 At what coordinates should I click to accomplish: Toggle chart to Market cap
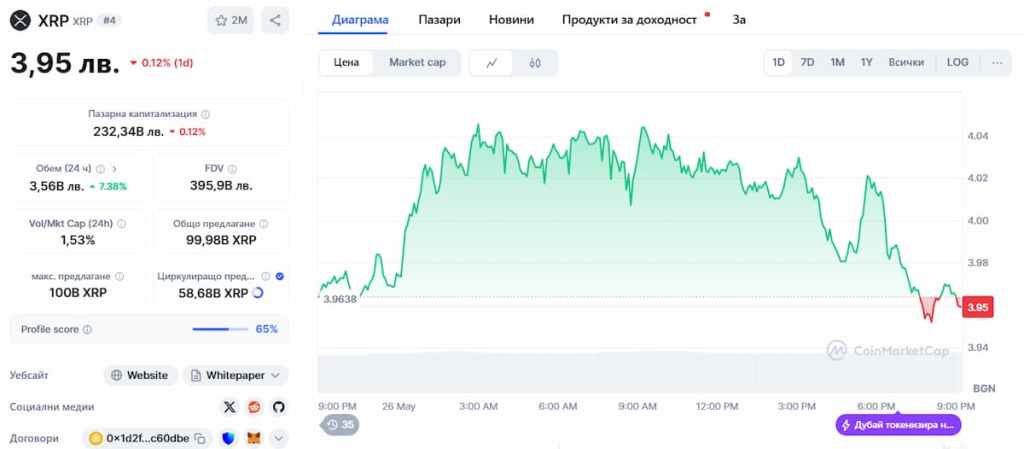[417, 62]
